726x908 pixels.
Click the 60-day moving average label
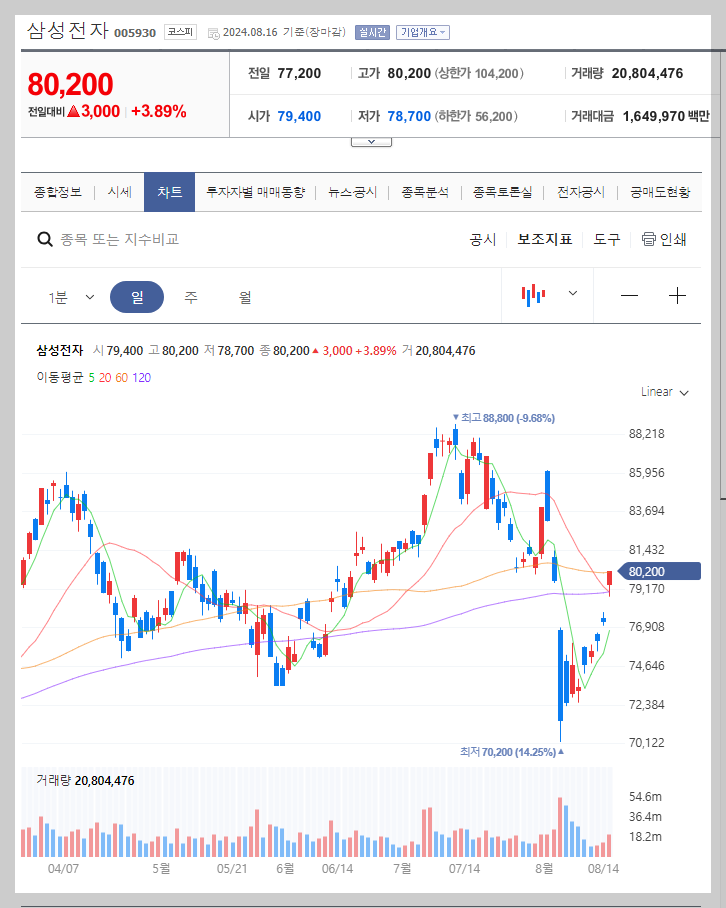(x=122, y=378)
